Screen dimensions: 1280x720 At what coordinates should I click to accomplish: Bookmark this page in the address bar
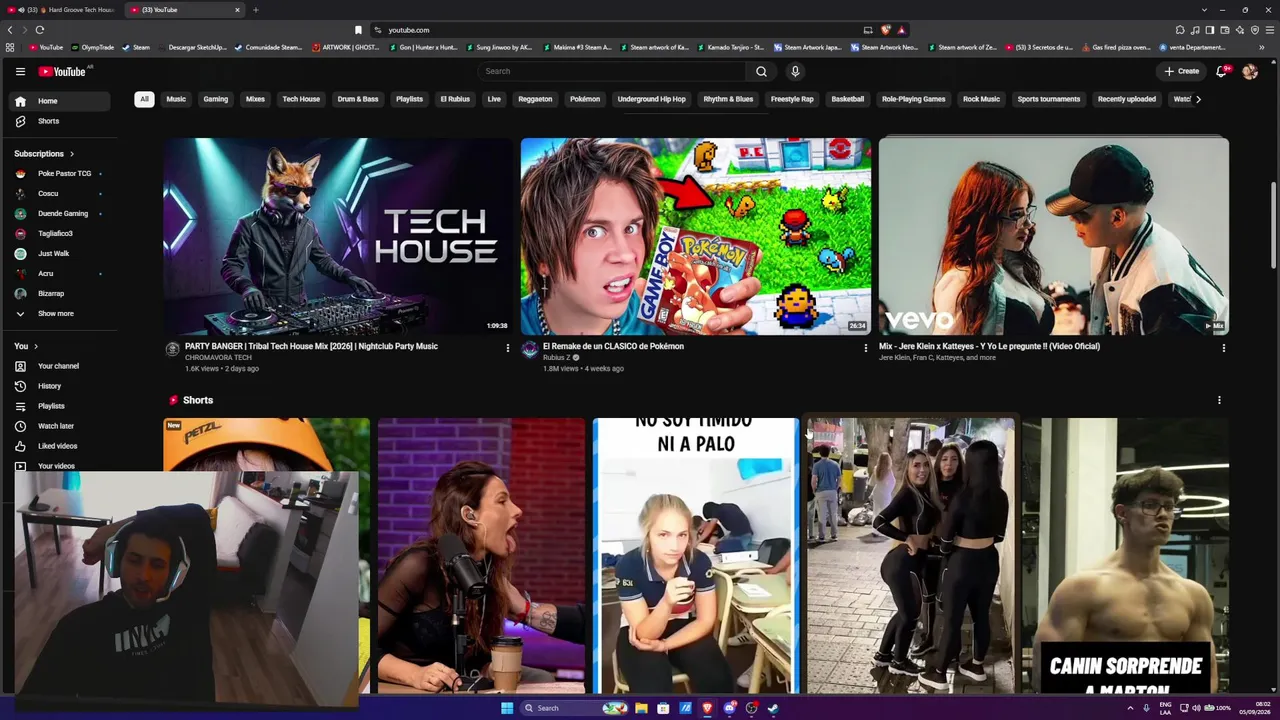[358, 30]
